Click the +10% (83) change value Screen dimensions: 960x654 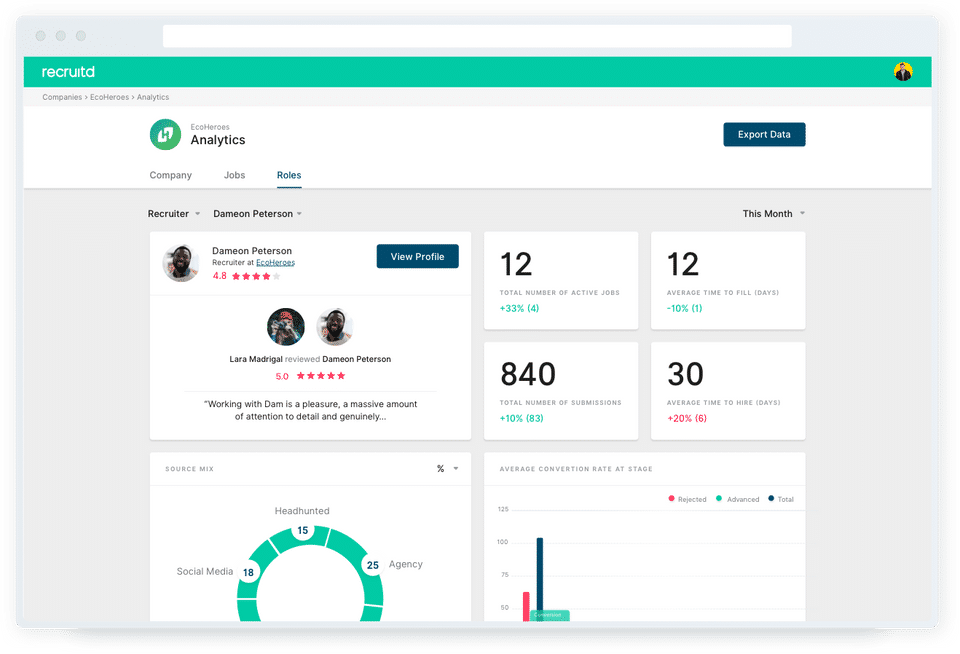click(521, 419)
